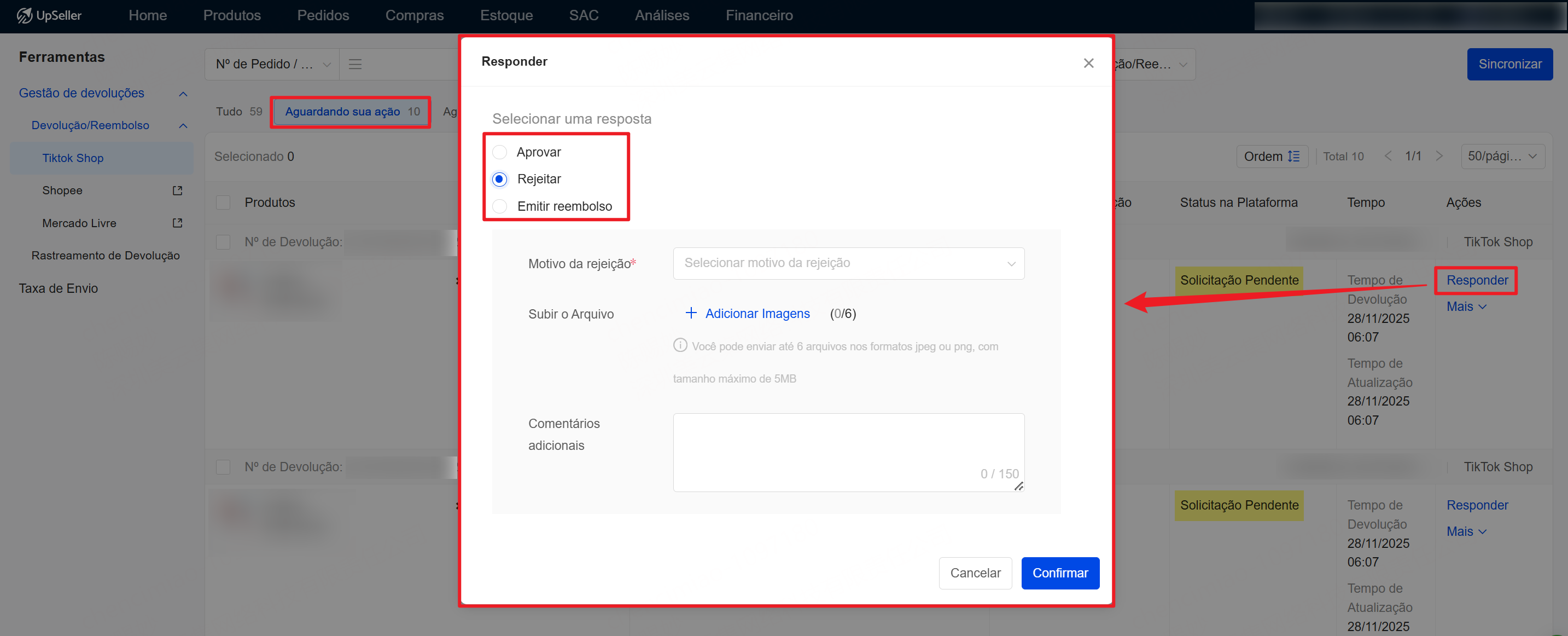Open the Motivo da rejeição dropdown
Image resolution: width=1568 pixels, height=636 pixels.
click(848, 263)
